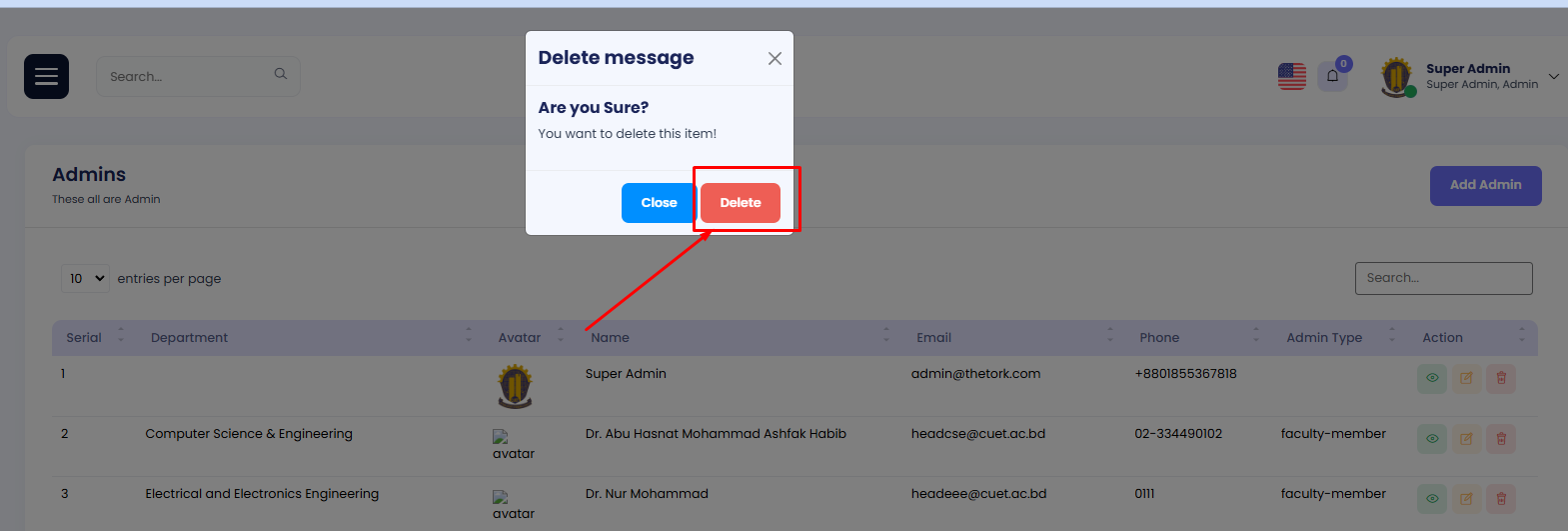Confirm with the red Delete button
Screen dimensions: 1568x531
(740, 203)
